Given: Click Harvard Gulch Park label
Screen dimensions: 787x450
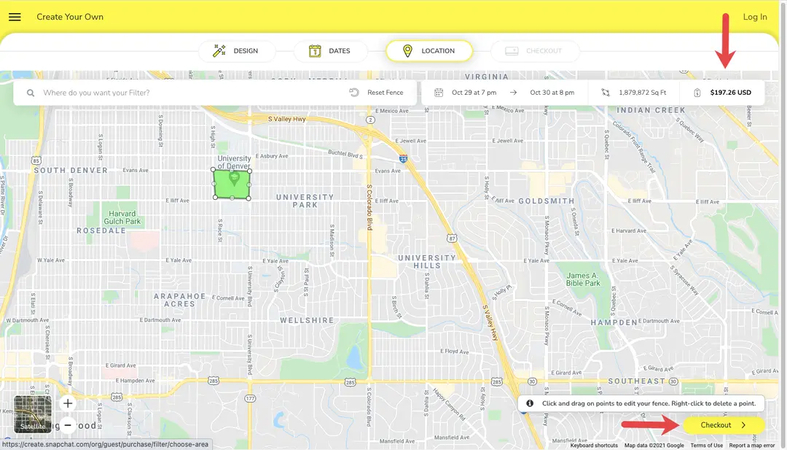Looking at the screenshot, I should 122,217.
